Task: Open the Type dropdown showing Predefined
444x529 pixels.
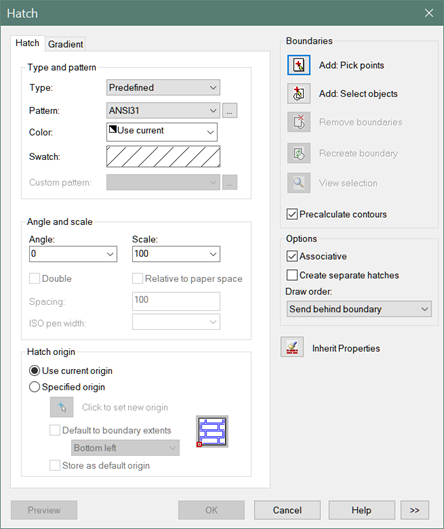Action: (163, 88)
